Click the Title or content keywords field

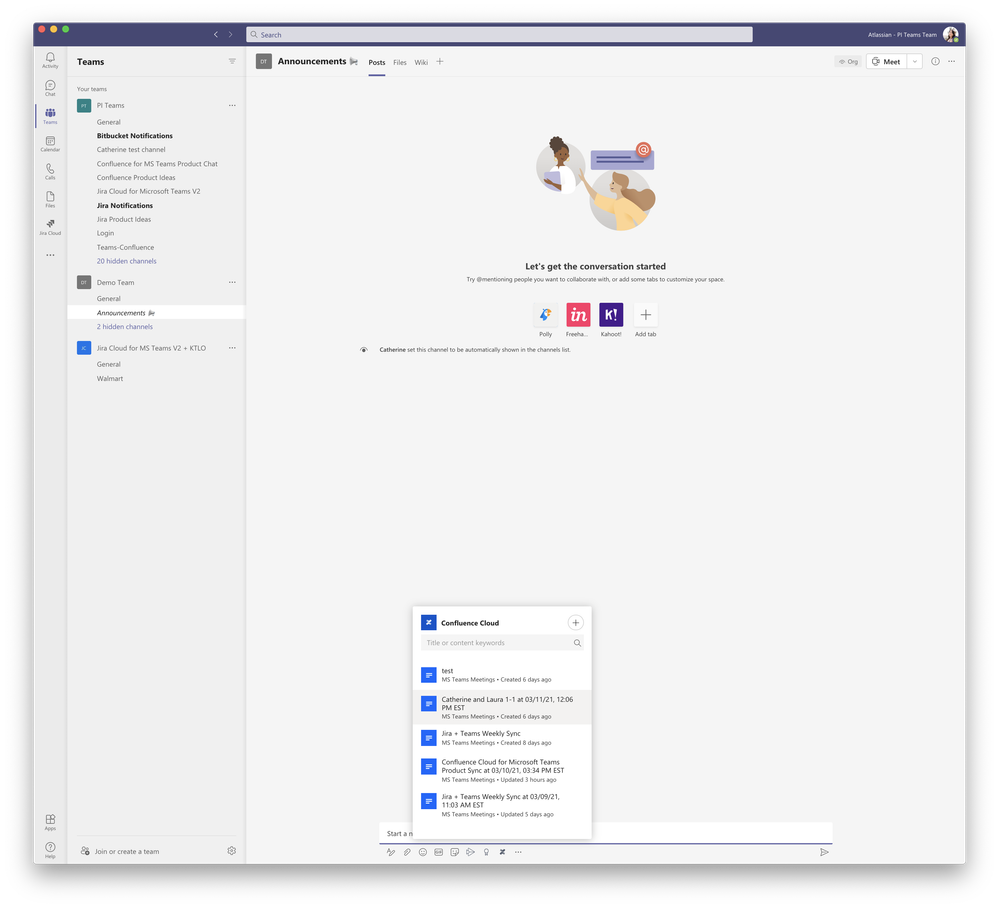(502, 643)
